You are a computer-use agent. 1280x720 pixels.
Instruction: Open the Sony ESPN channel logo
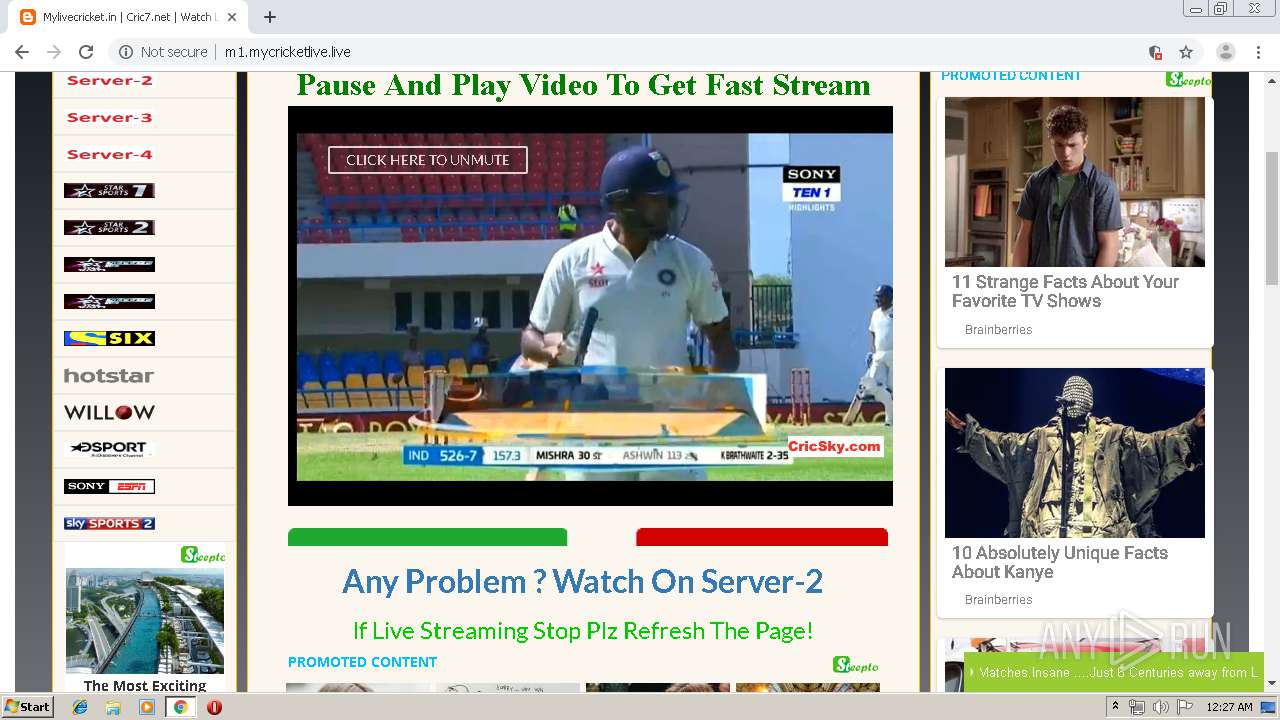tap(109, 487)
